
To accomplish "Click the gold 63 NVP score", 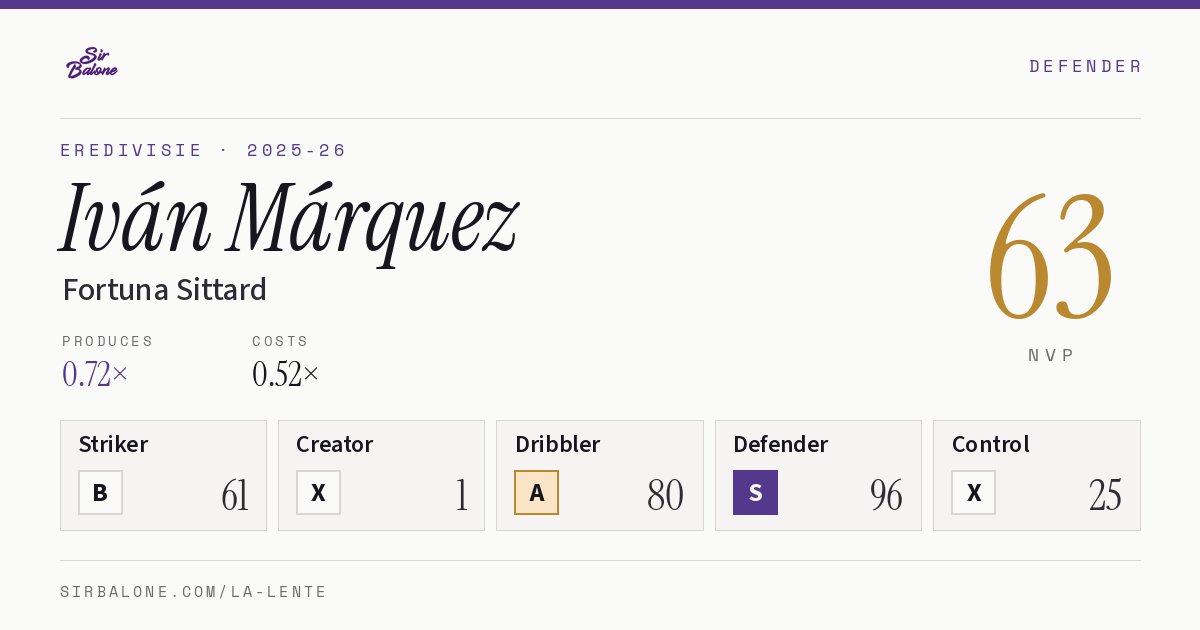I will tap(1050, 256).
